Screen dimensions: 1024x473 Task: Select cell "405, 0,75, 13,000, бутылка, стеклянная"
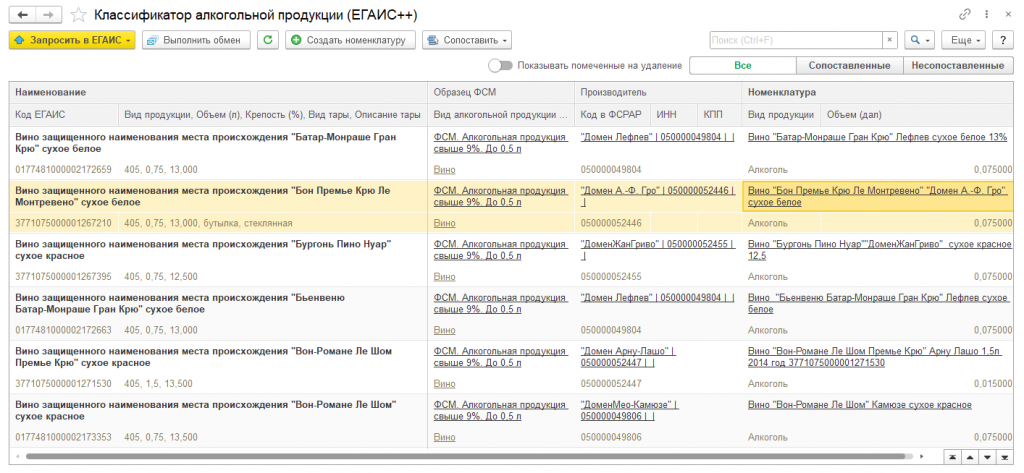tap(273, 223)
